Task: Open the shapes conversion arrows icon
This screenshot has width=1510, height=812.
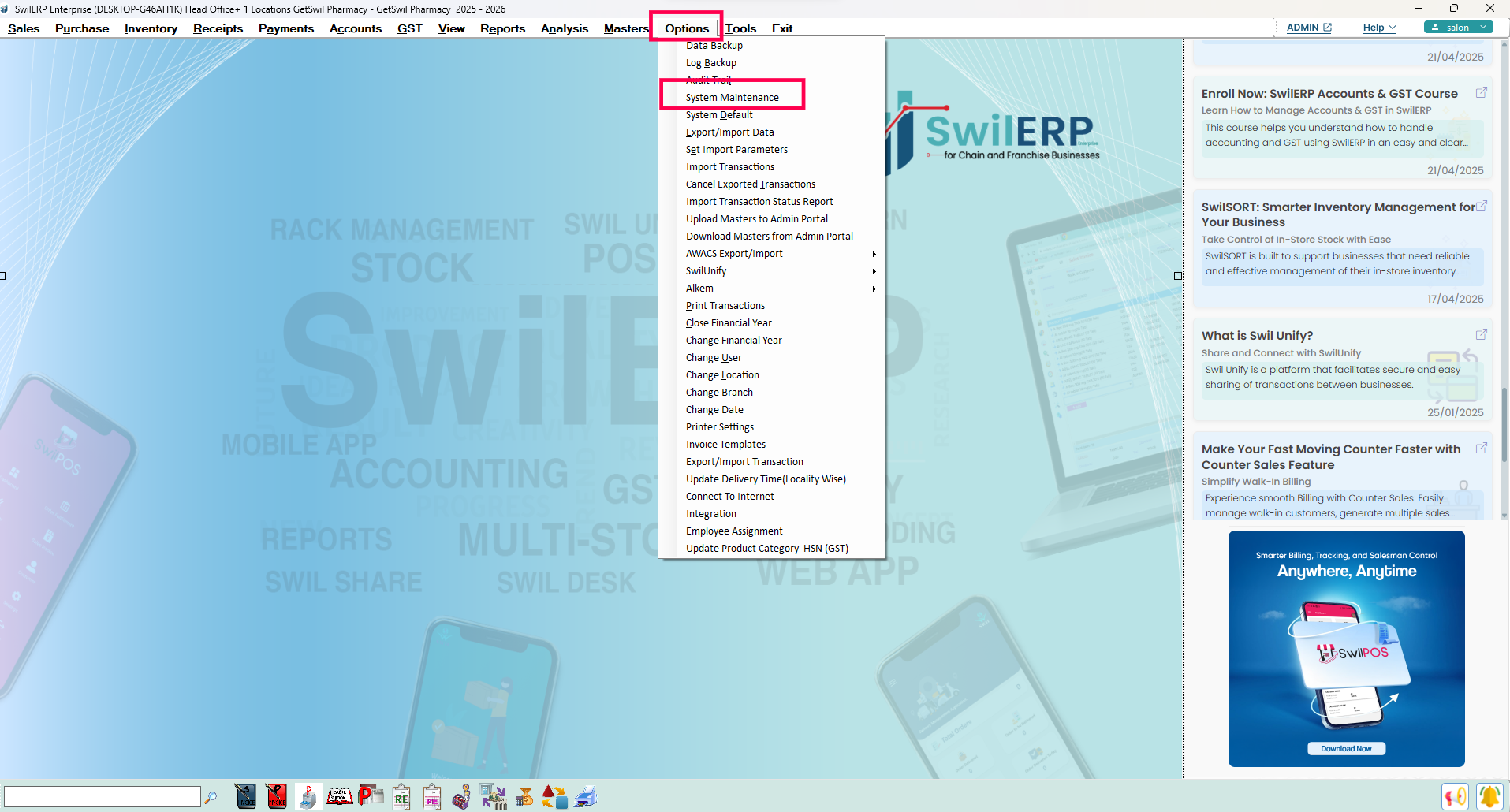Action: [x=554, y=797]
